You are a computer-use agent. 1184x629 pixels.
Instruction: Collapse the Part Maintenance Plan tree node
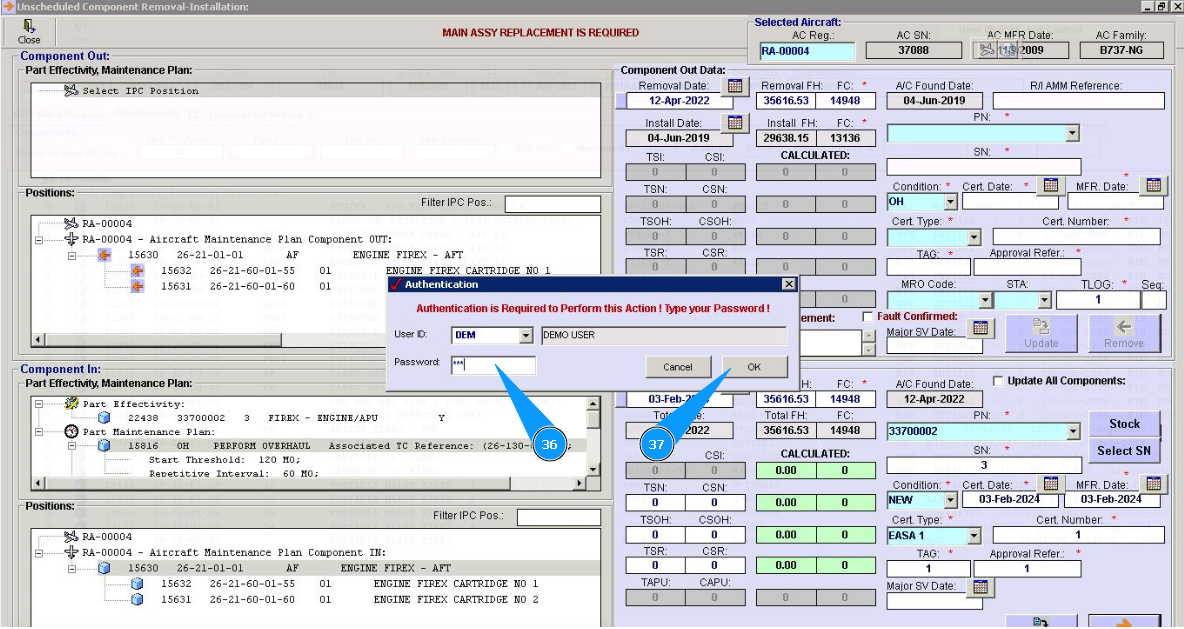[x=39, y=432]
